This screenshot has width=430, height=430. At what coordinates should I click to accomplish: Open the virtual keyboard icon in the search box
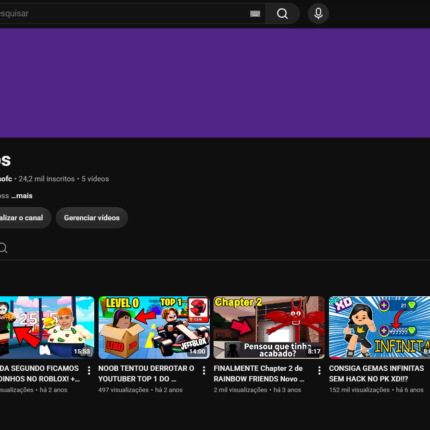255,14
